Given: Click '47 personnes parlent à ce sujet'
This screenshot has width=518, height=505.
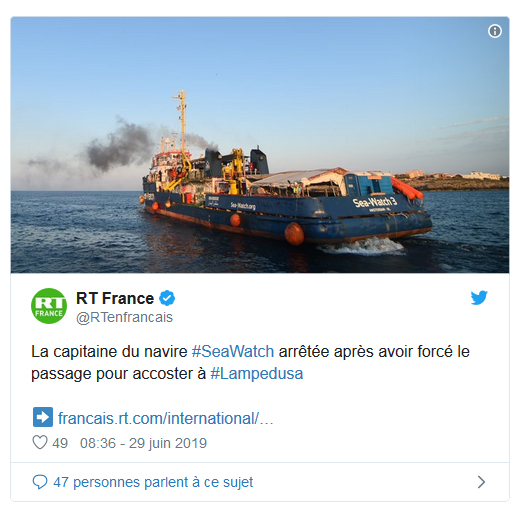Looking at the screenshot, I should [153, 482].
